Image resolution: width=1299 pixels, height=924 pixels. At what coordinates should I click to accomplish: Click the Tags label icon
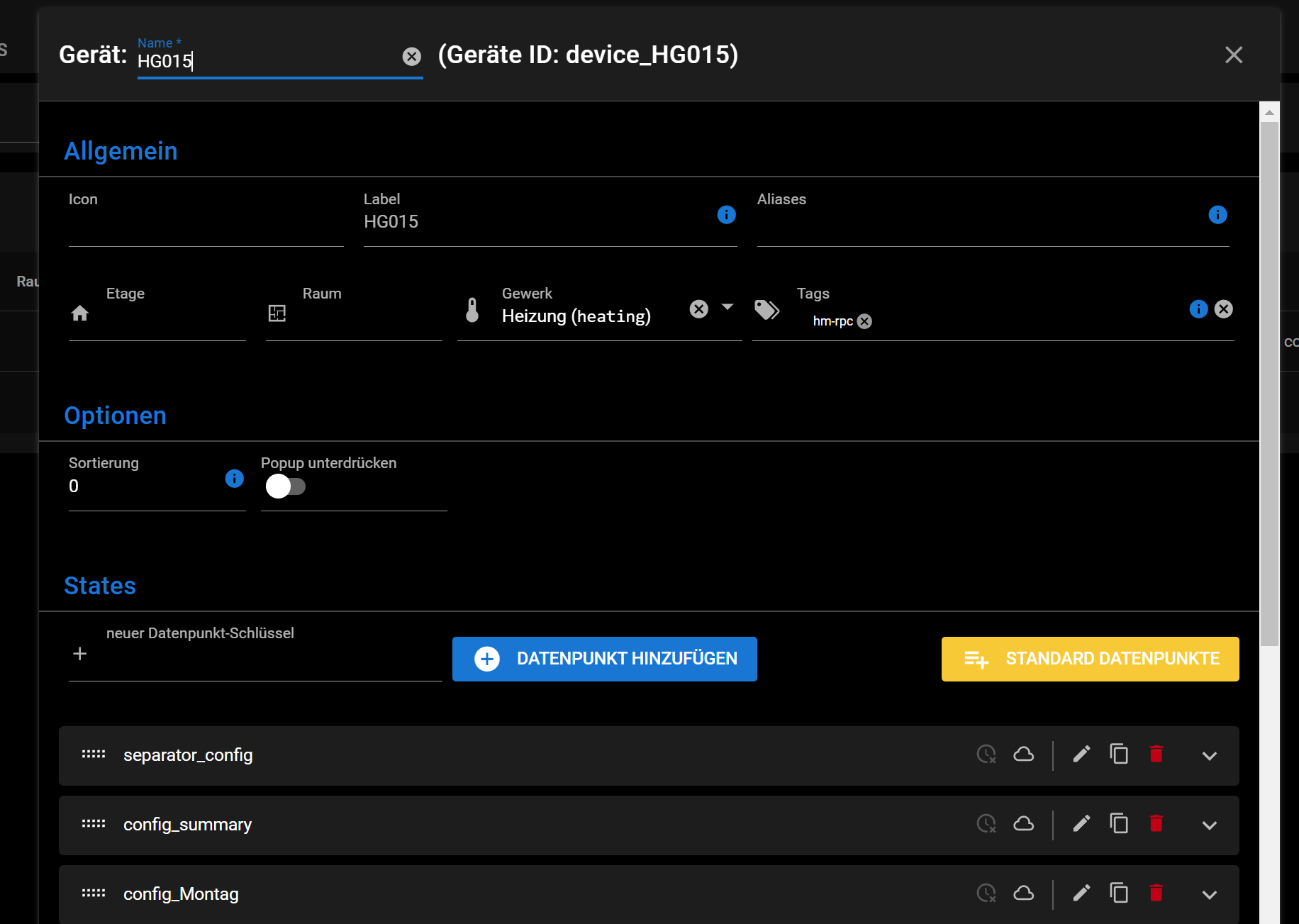[x=767, y=310]
